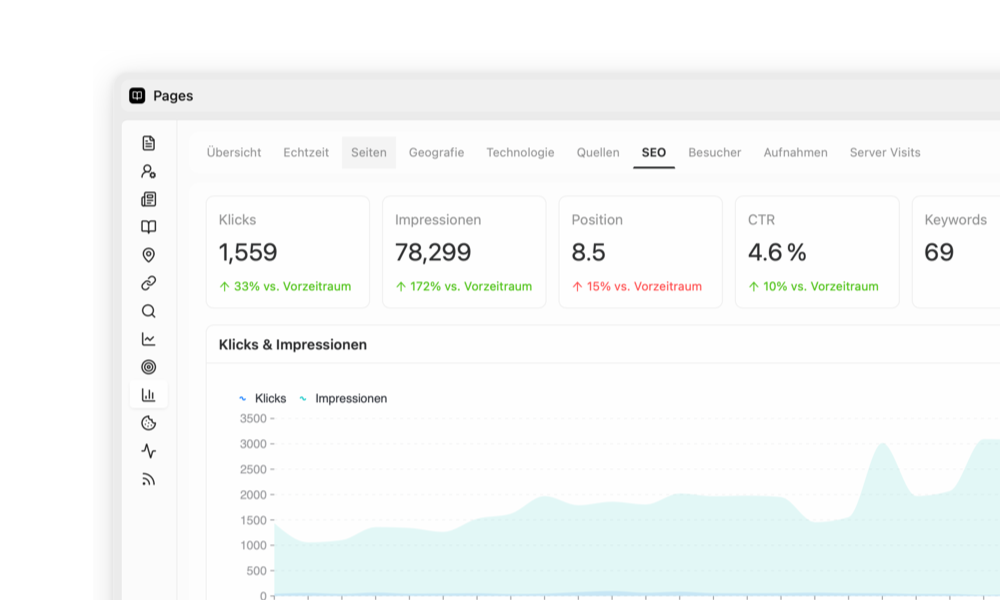Toggle Klicks series in chart legend

click(x=263, y=399)
